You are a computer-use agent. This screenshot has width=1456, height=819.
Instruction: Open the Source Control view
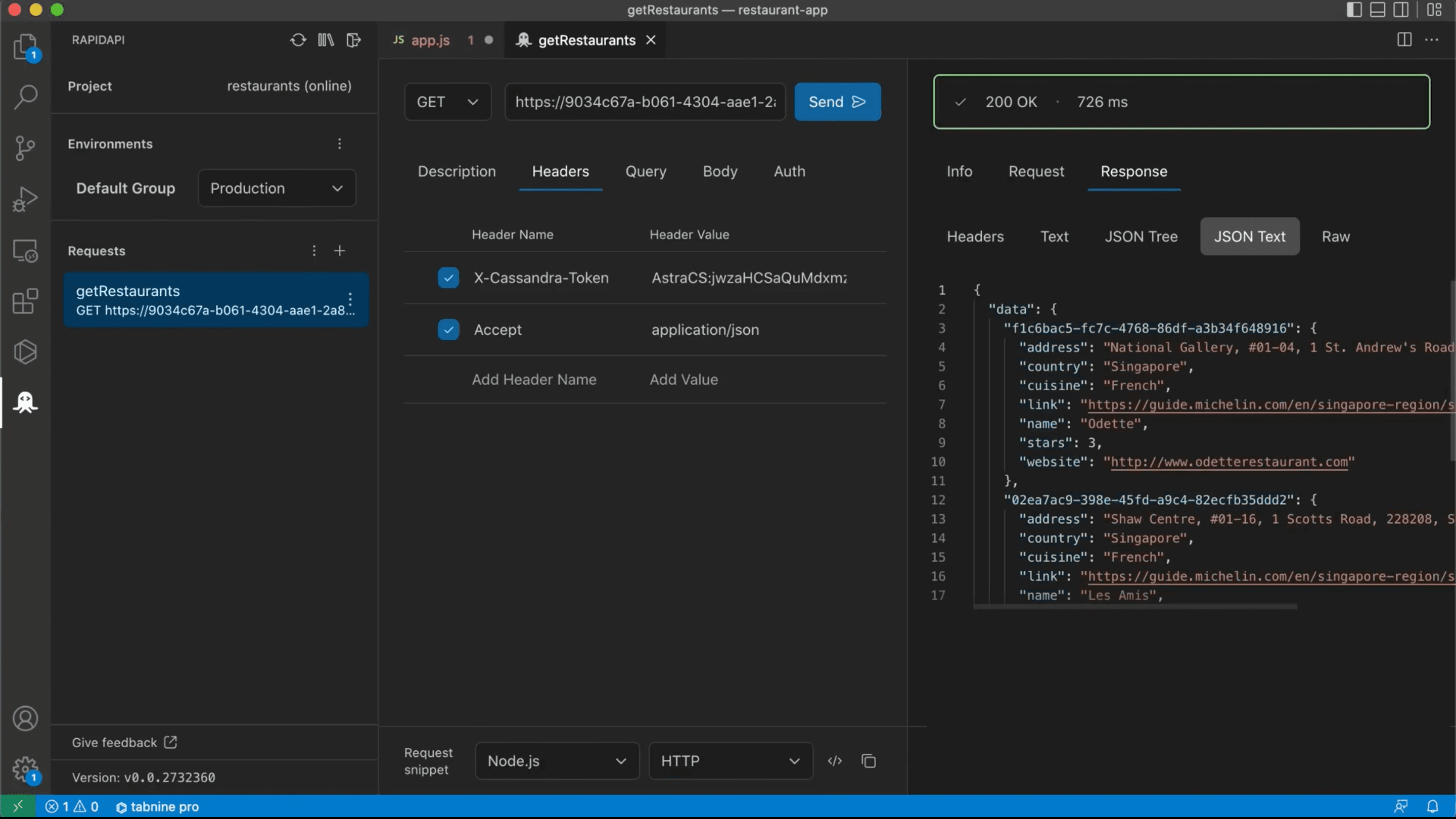[x=25, y=148]
